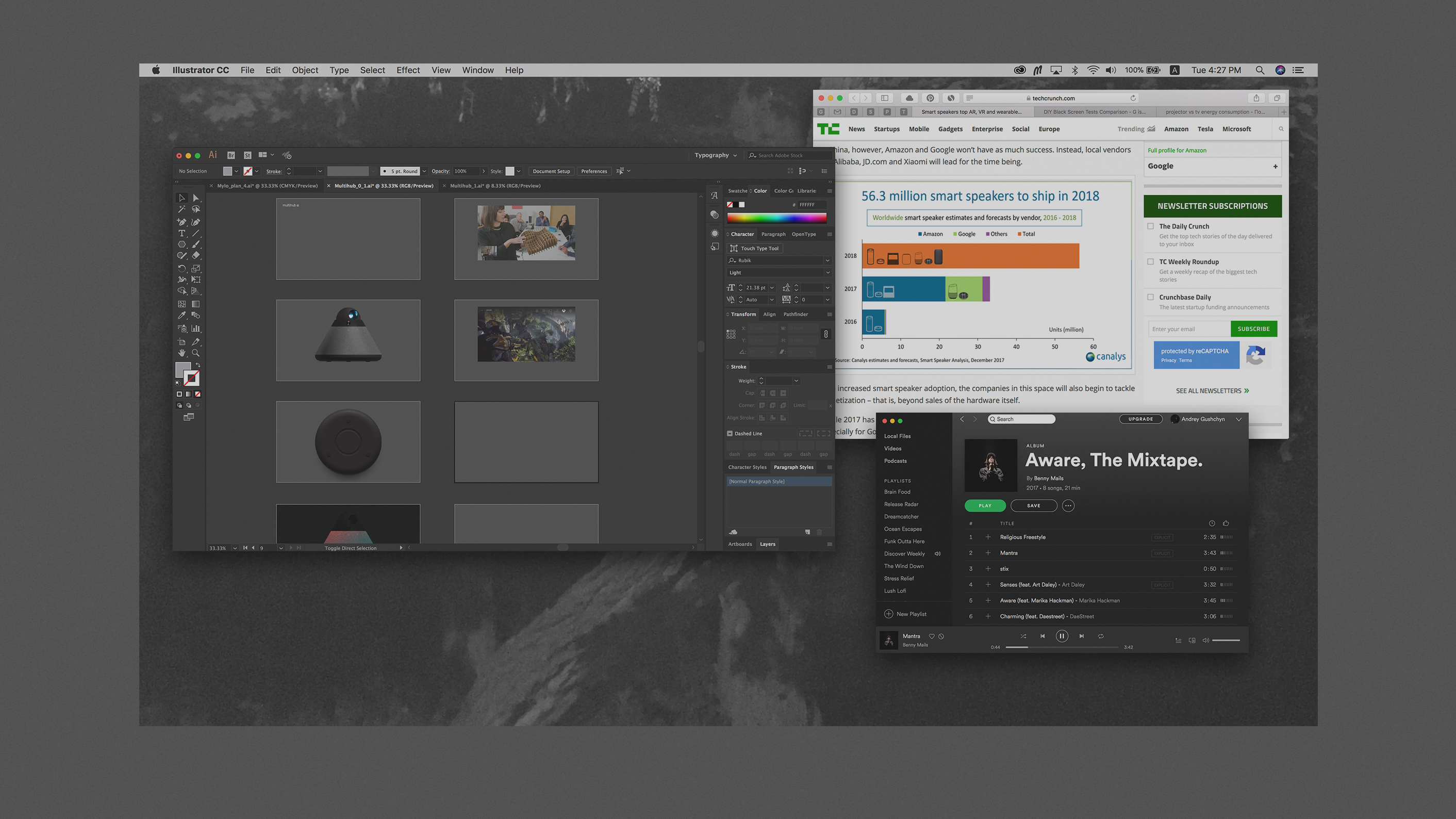Open the Rubik font family dropdown
Image resolution: width=1456 pixels, height=819 pixels.
point(828,260)
